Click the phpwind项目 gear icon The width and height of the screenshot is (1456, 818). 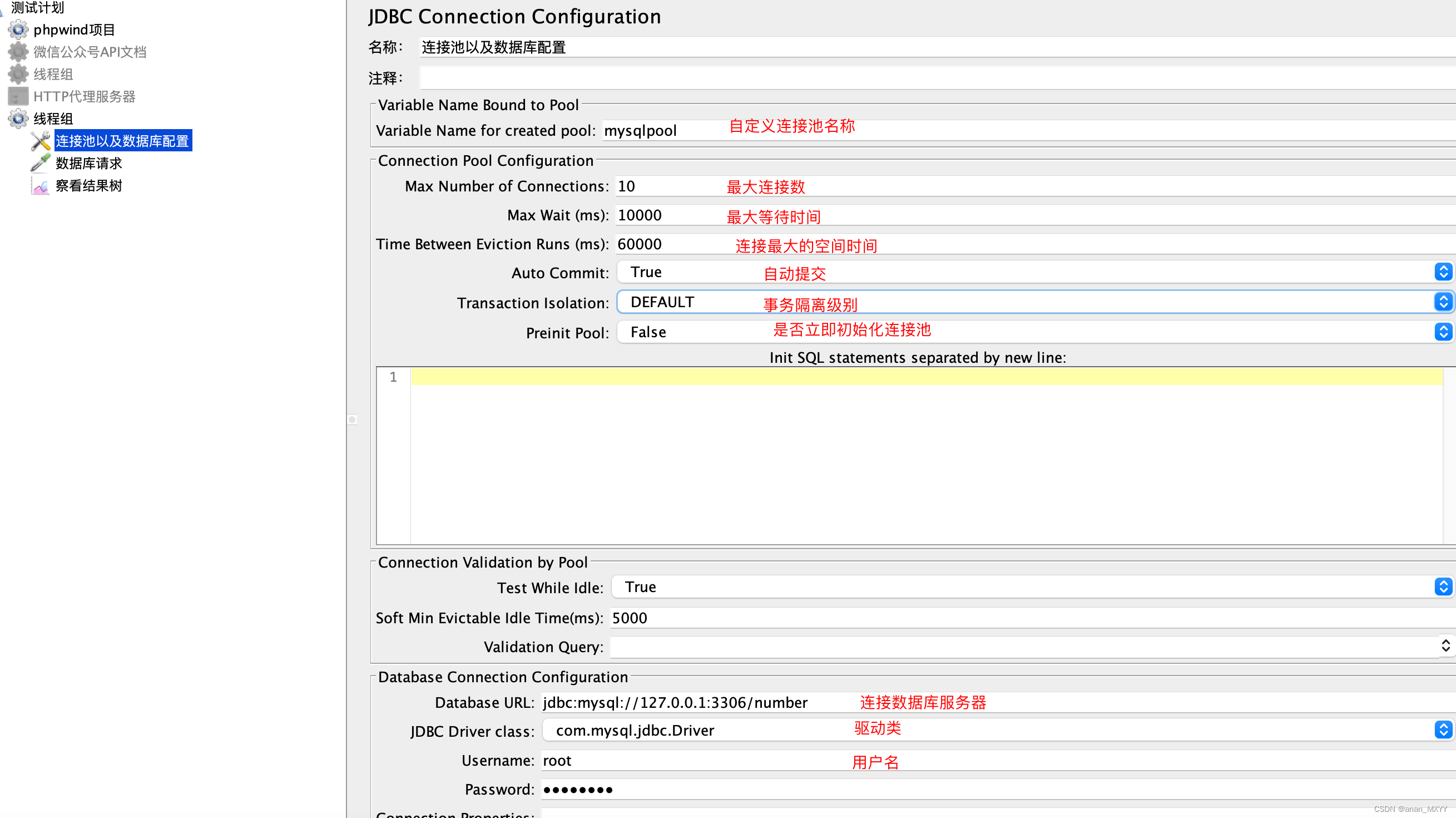click(x=18, y=29)
